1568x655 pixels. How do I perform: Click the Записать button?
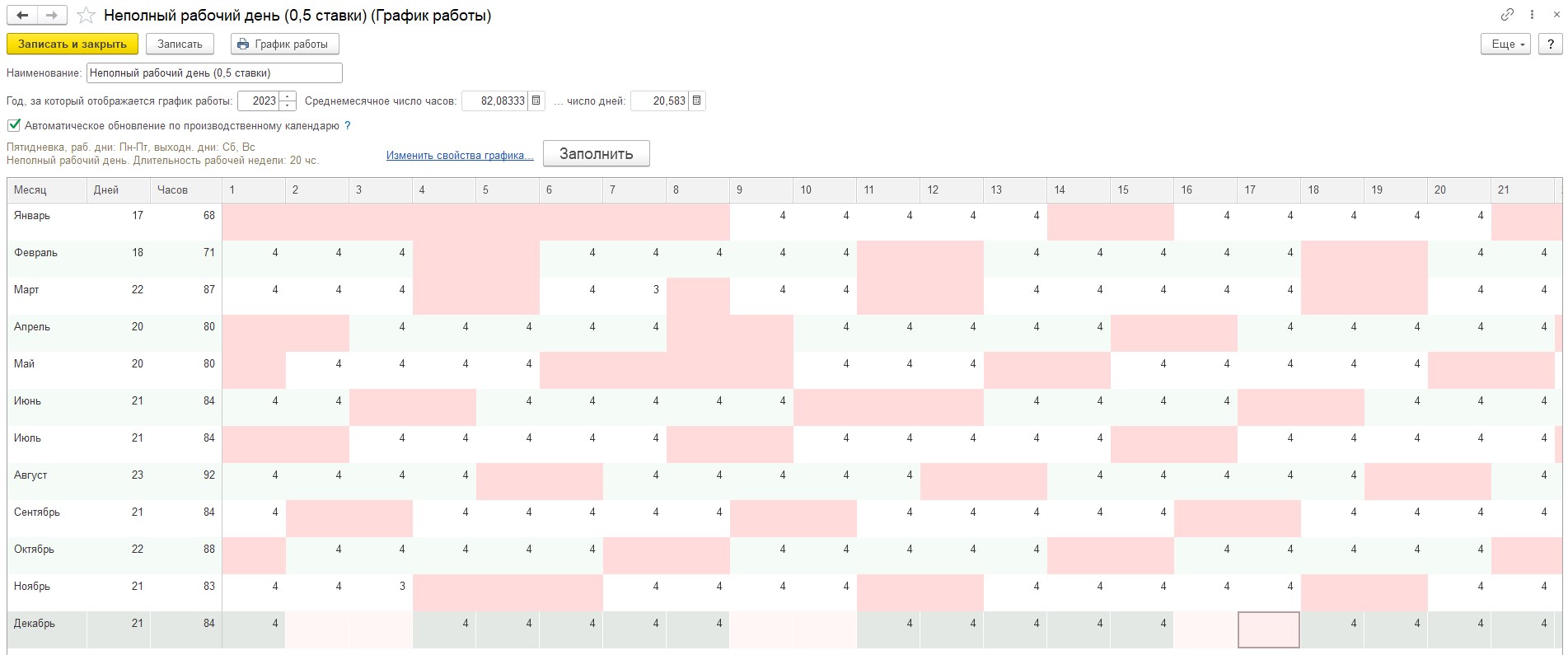click(x=180, y=44)
